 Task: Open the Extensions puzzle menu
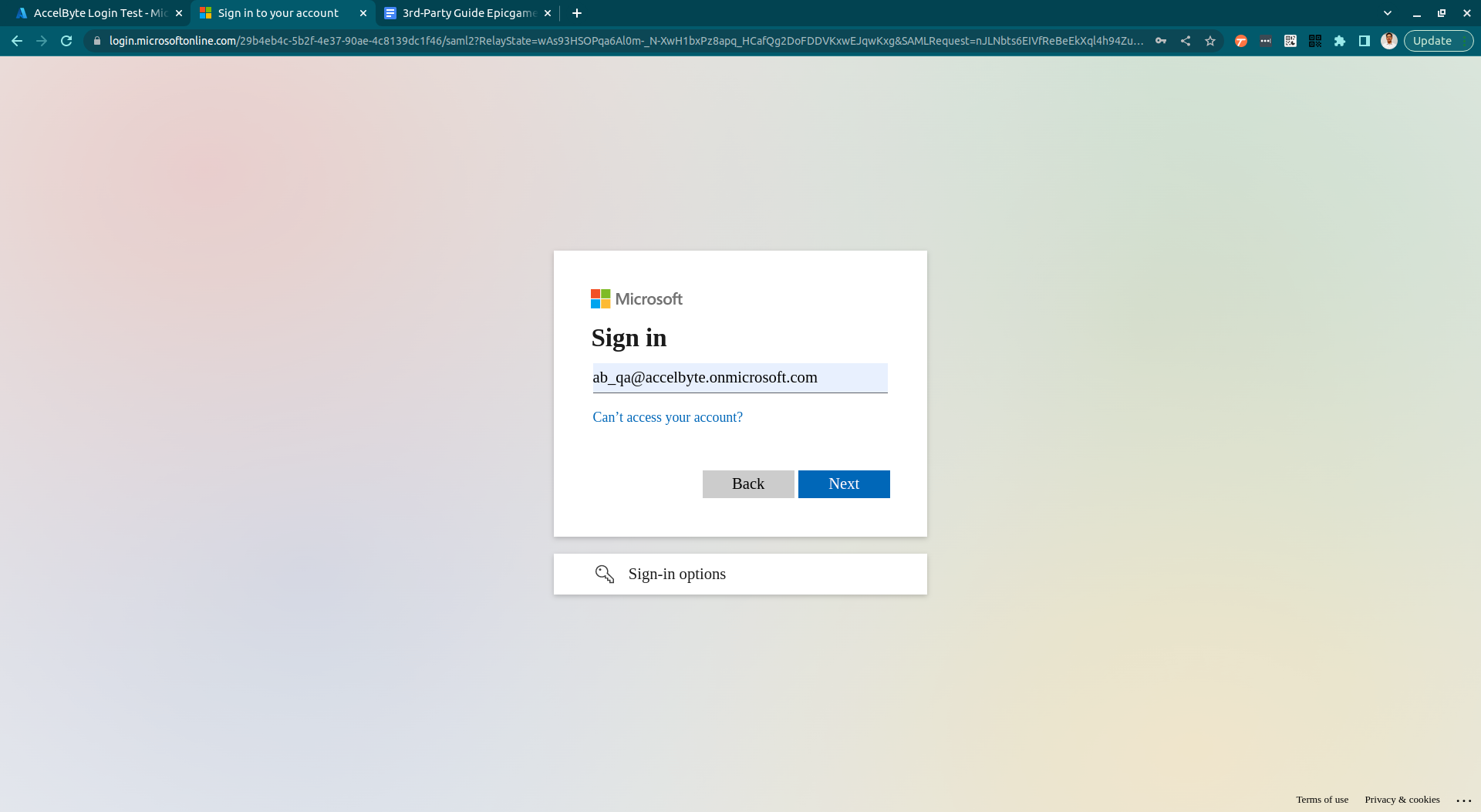pyautogui.click(x=1340, y=41)
